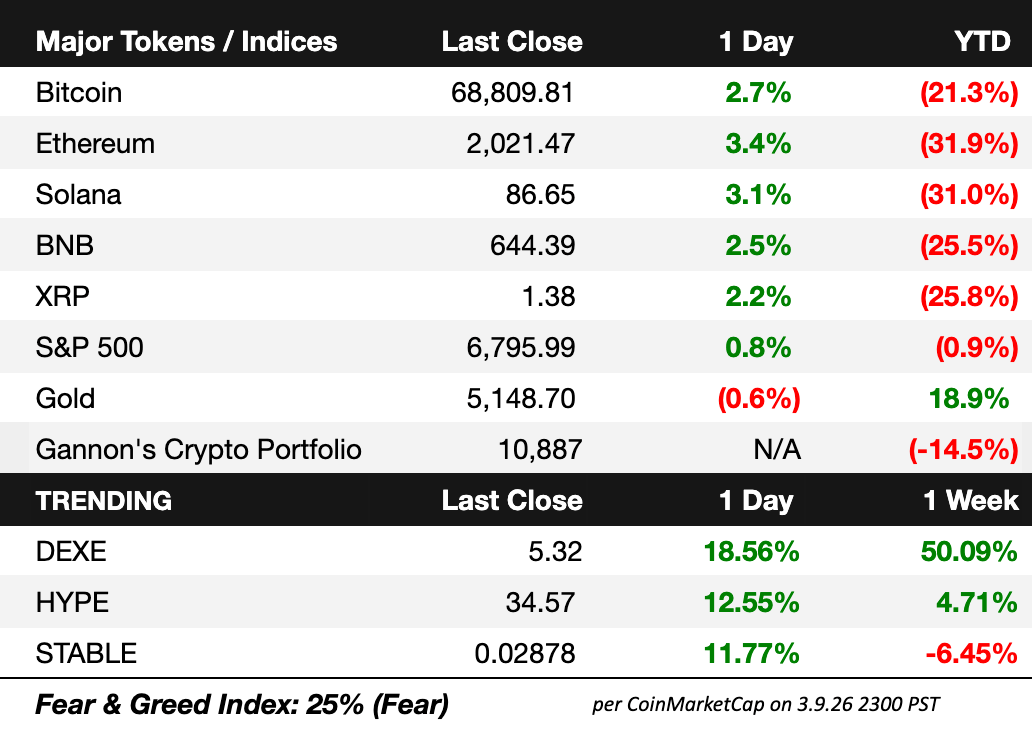Click the TRENDING section header
The height and width of the screenshot is (734, 1032).
pos(103,500)
